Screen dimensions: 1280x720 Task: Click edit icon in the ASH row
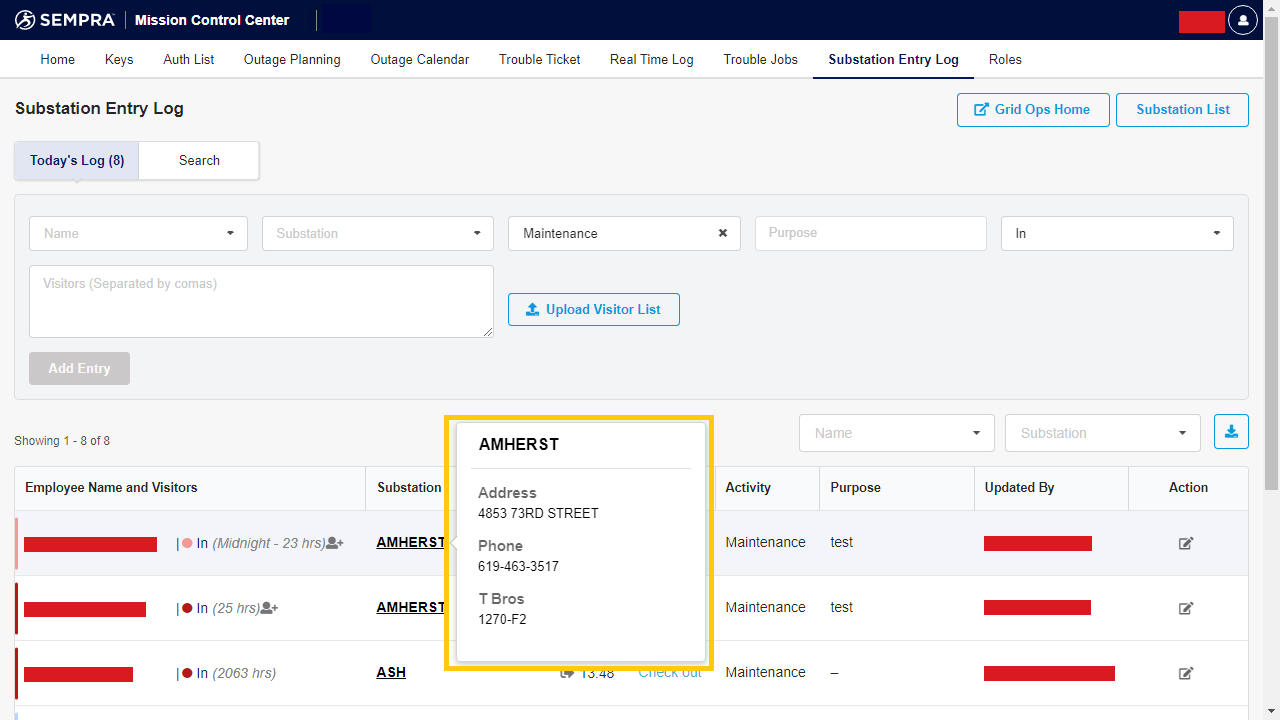(x=1186, y=673)
